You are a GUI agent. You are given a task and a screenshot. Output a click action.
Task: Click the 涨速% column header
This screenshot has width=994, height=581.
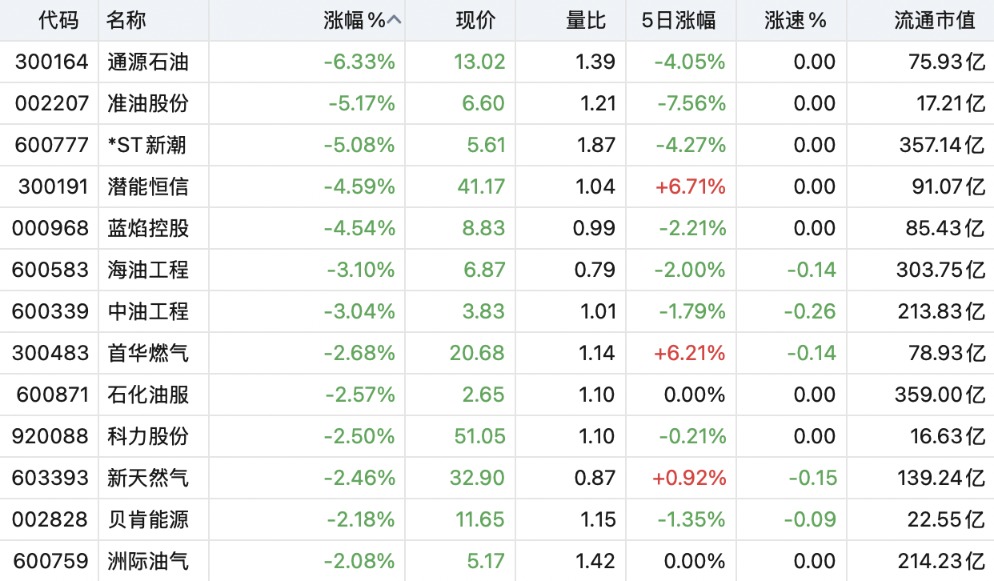[795, 21]
